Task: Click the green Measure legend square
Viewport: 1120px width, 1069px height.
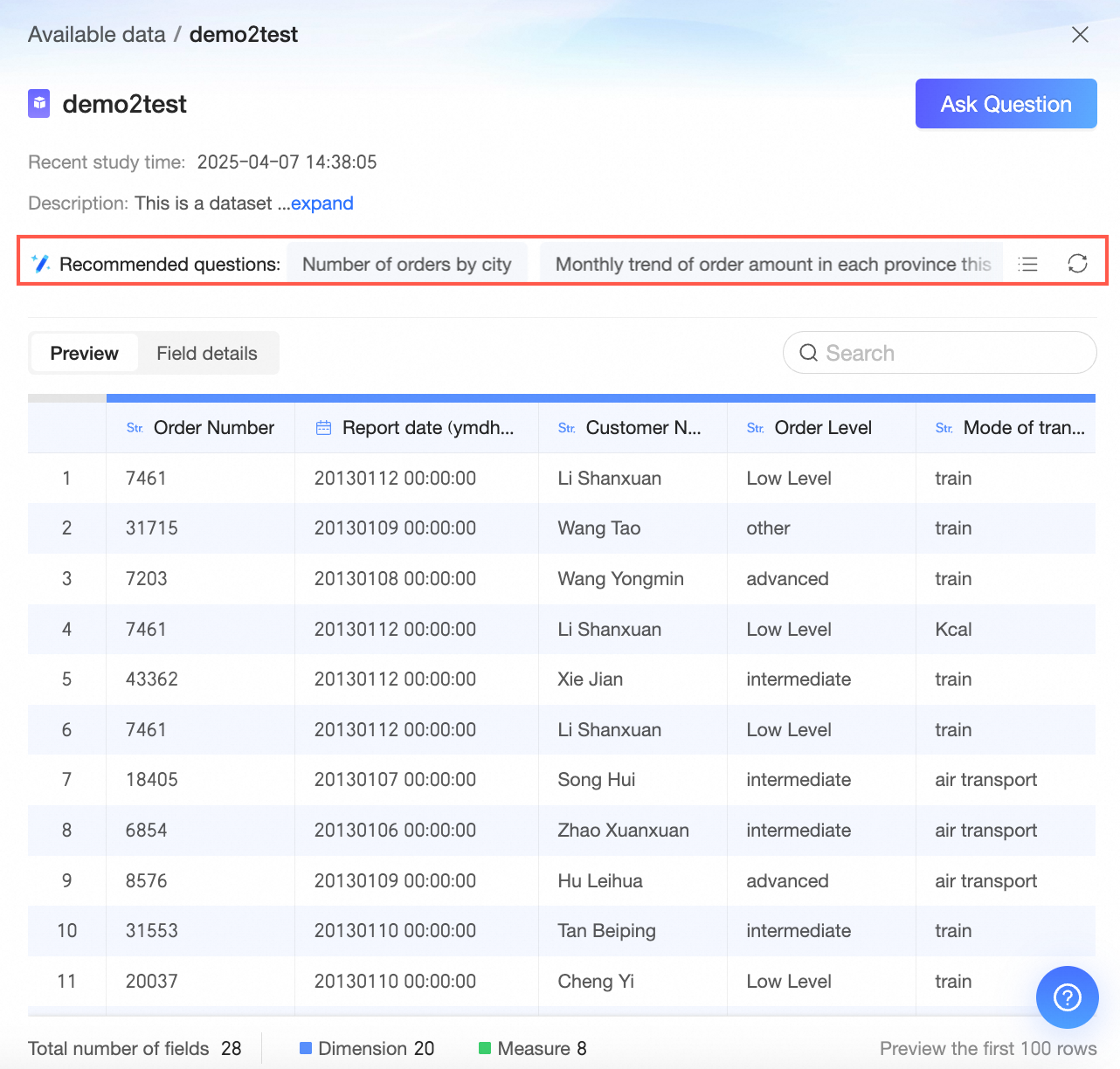Action: 485,1048
